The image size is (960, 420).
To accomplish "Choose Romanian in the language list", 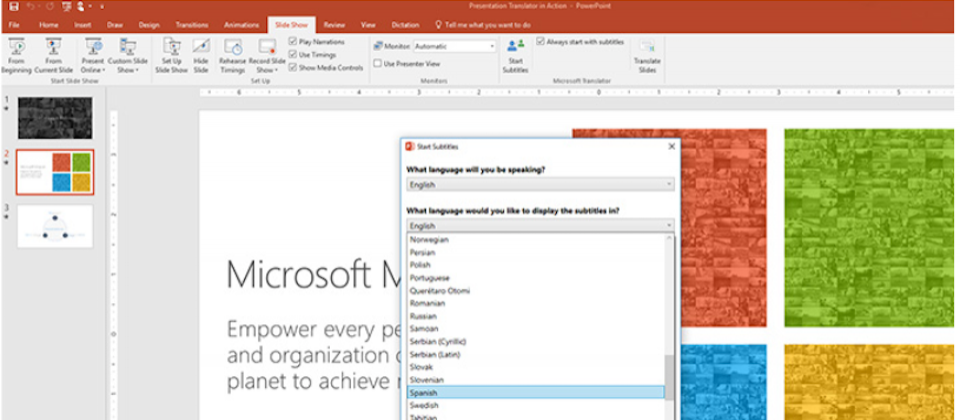I will tap(536, 303).
